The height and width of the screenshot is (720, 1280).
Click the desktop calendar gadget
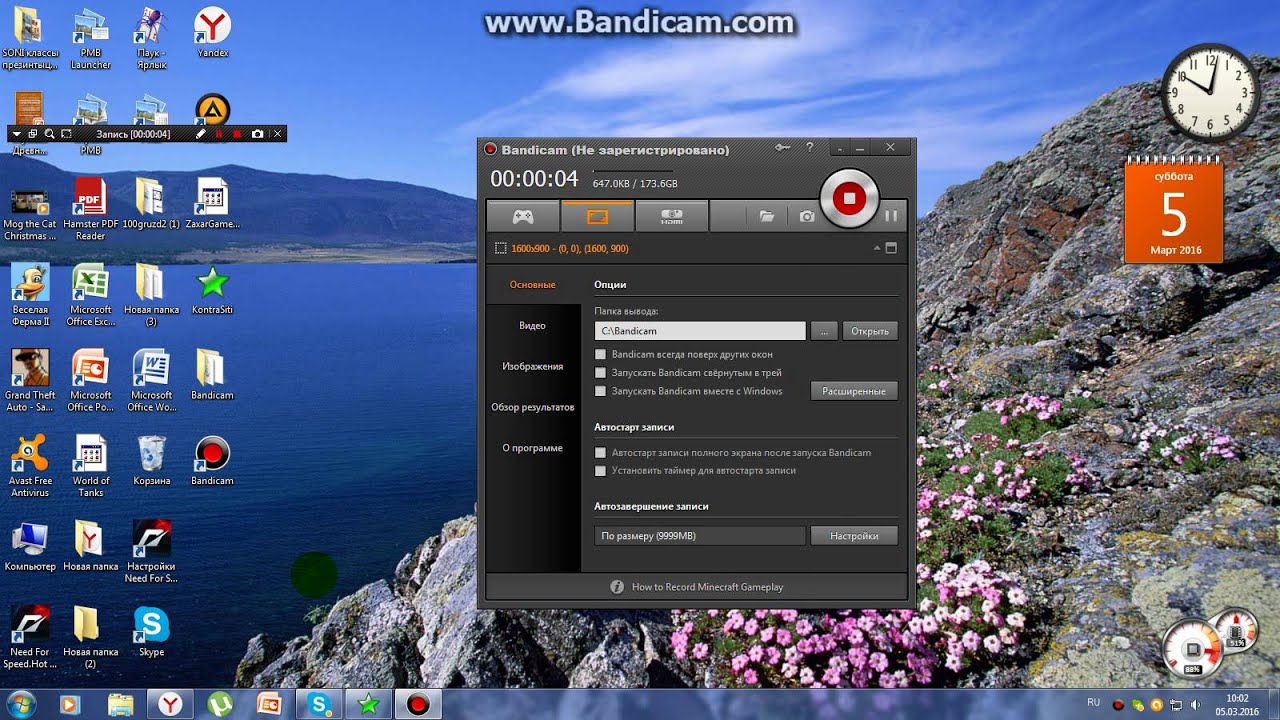pyautogui.click(x=1174, y=209)
